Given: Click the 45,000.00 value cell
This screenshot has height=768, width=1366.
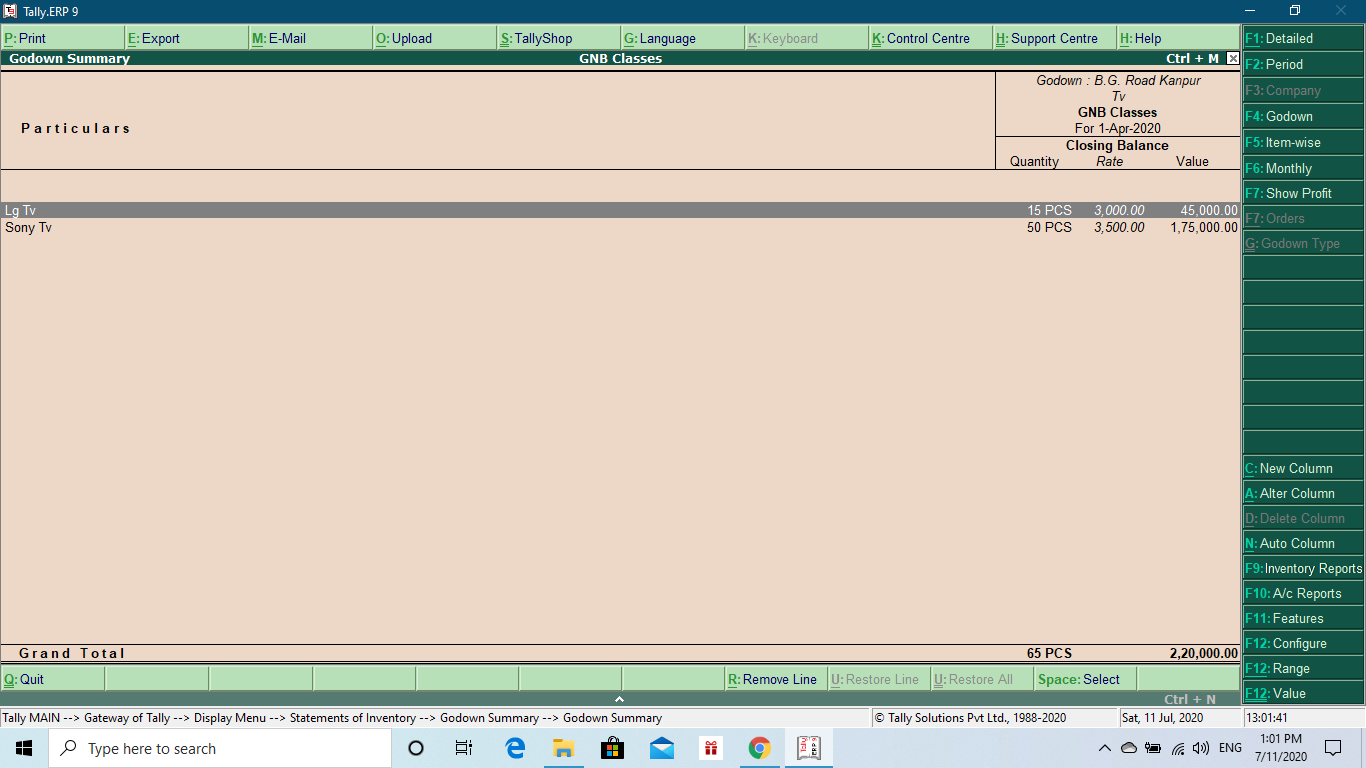Looking at the screenshot, I should pyautogui.click(x=1209, y=210).
